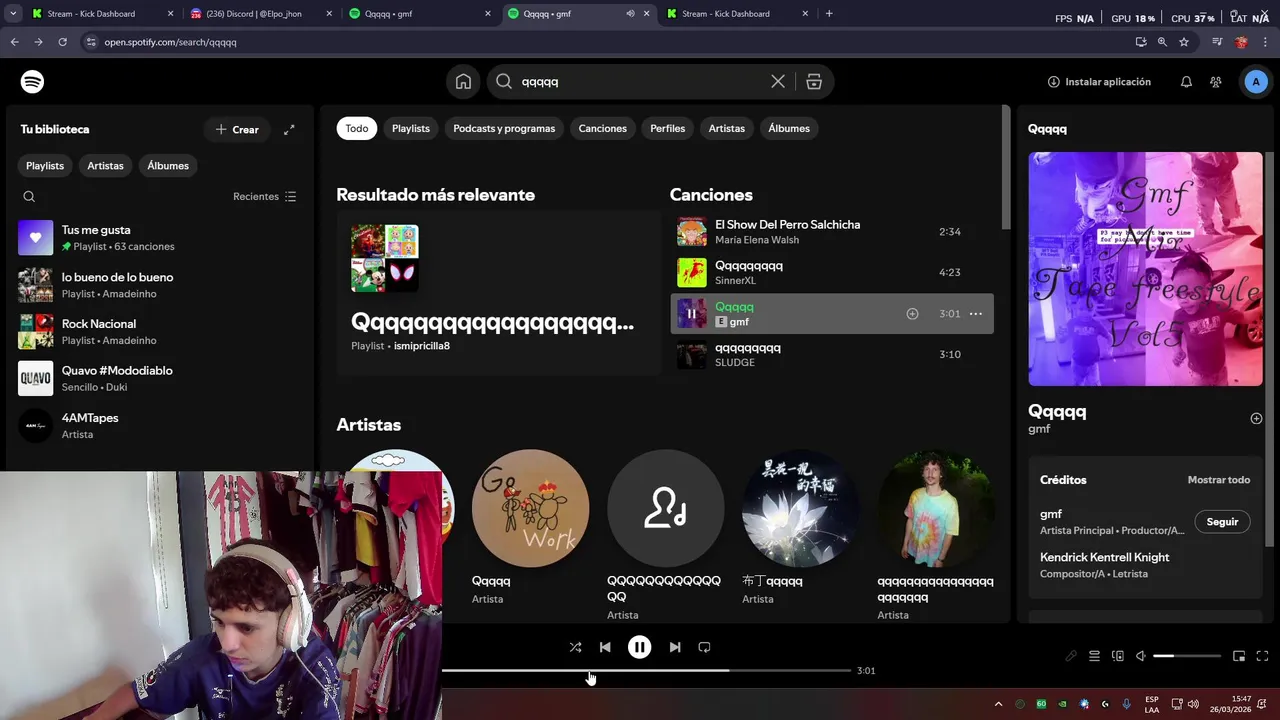This screenshot has width=1280, height=720.
Task: Open connect to a device
Action: tap(1118, 656)
